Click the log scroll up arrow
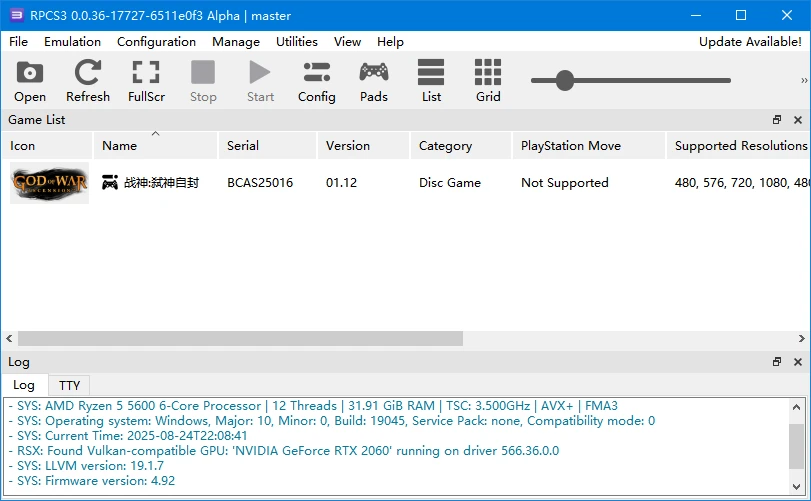Image resolution: width=811 pixels, height=501 pixels. tap(797, 407)
